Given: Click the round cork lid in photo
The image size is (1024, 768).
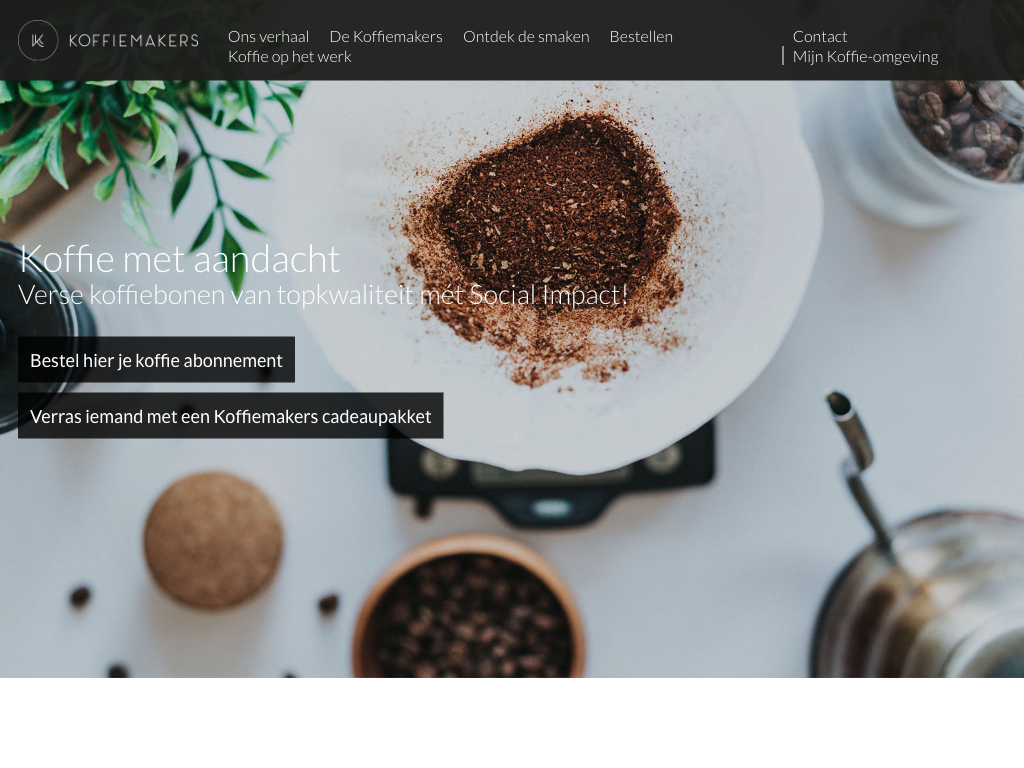Looking at the screenshot, I should click(x=213, y=541).
